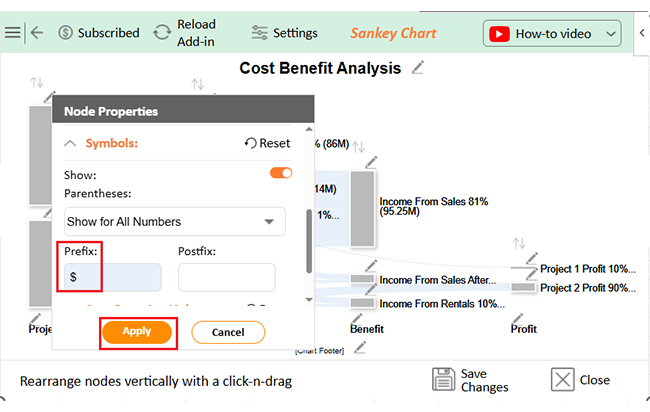
Task: Click the pencil icon beside Benefit label
Action: [356, 318]
